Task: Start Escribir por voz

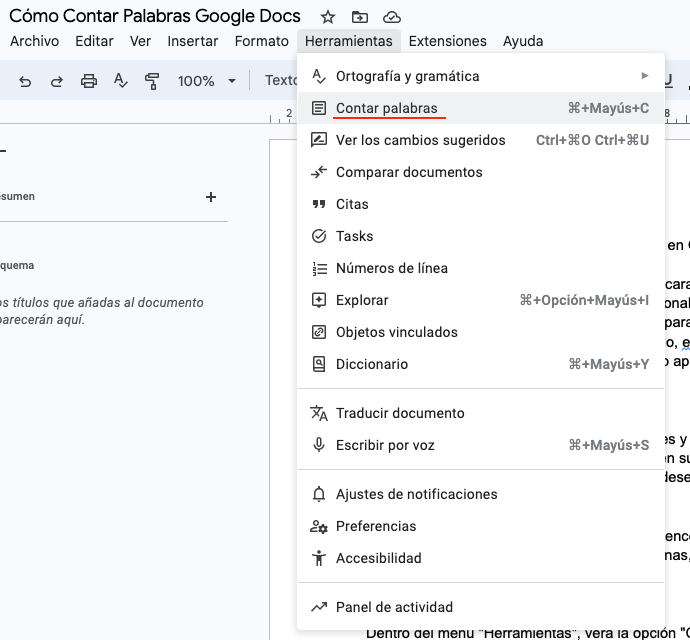Action: [481, 445]
